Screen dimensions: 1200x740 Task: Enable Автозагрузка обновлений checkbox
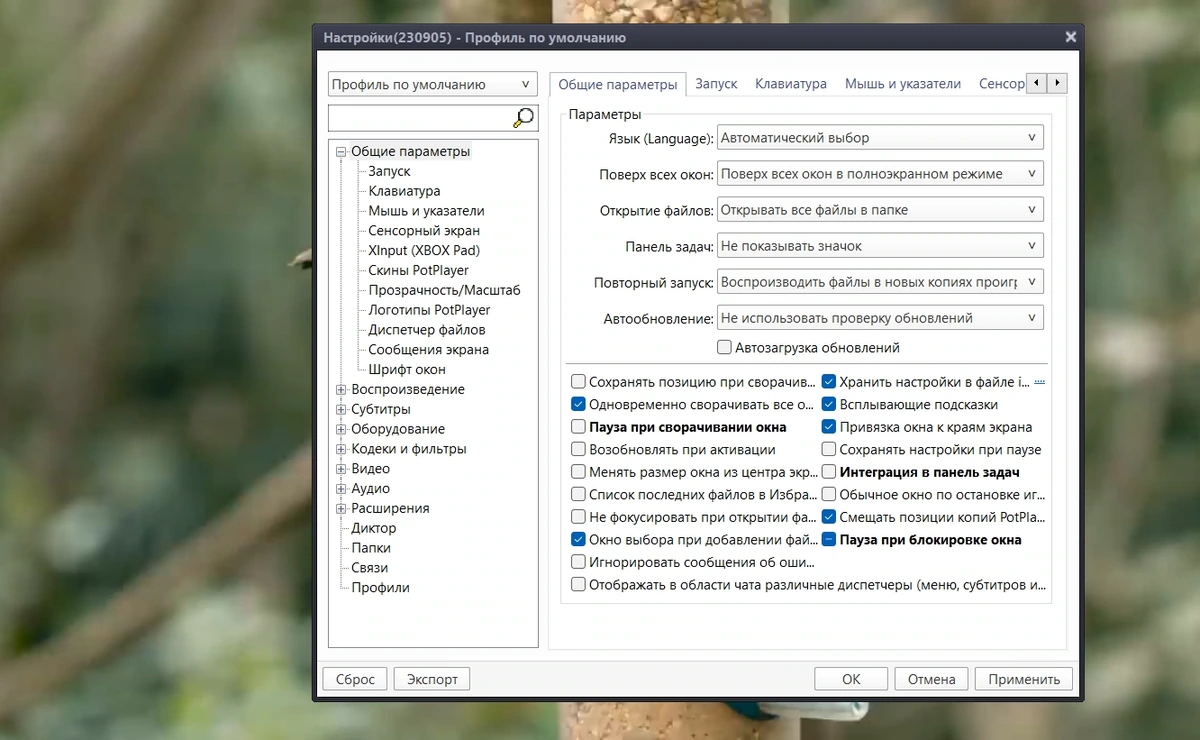[725, 348]
